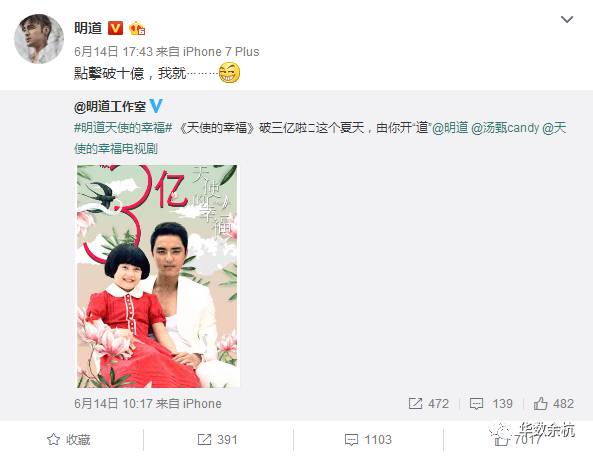Click the repost icon showing 472

pos(428,403)
